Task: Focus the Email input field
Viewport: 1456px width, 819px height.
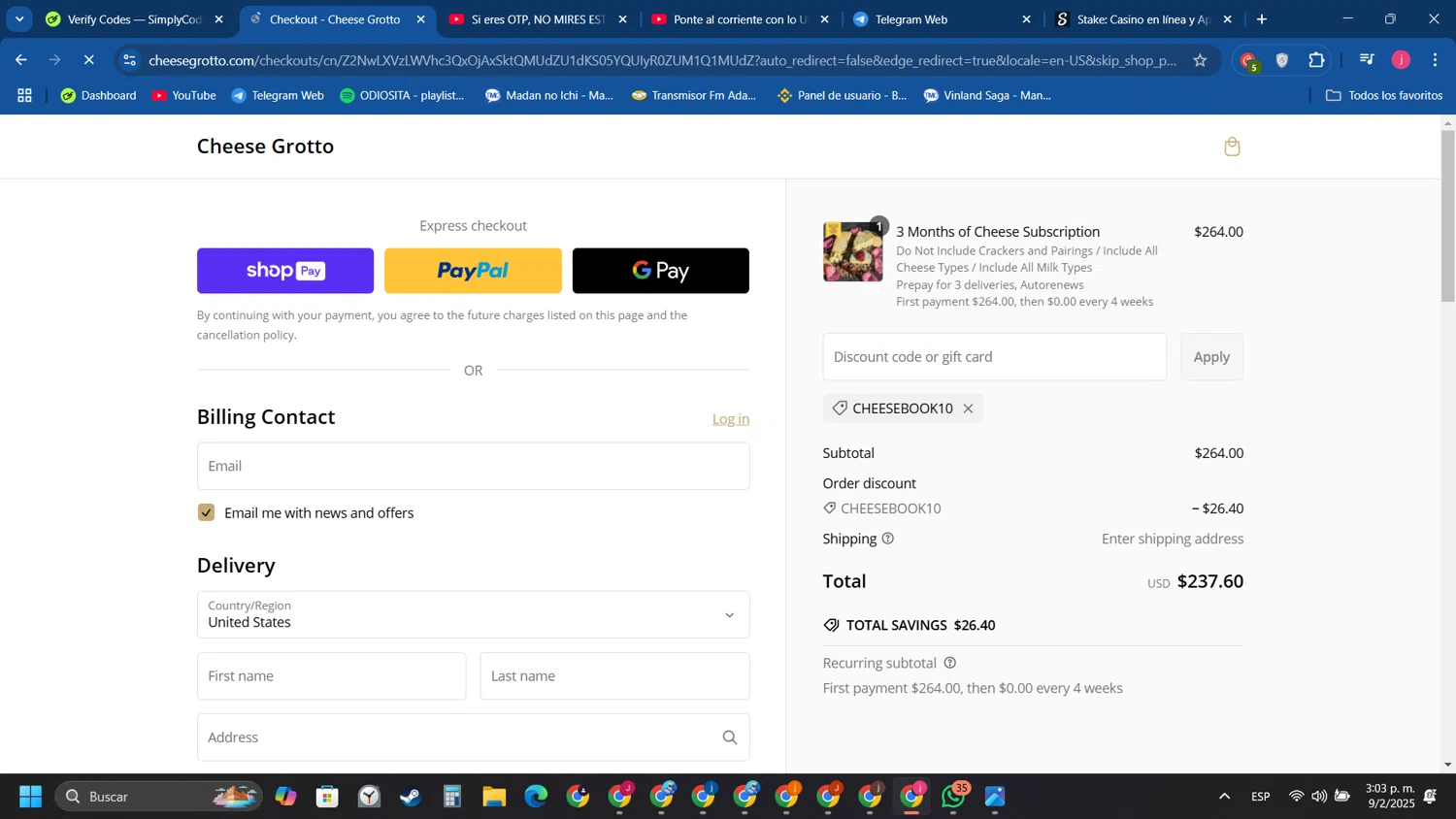Action: click(473, 466)
